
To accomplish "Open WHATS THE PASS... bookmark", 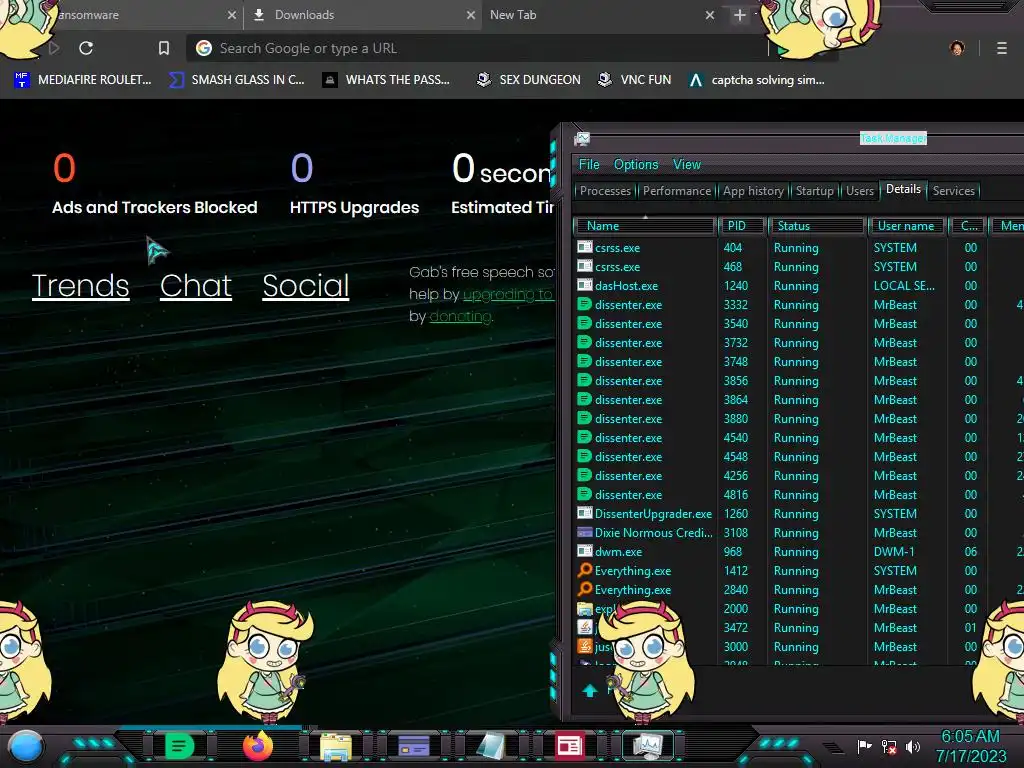I will (x=386, y=80).
